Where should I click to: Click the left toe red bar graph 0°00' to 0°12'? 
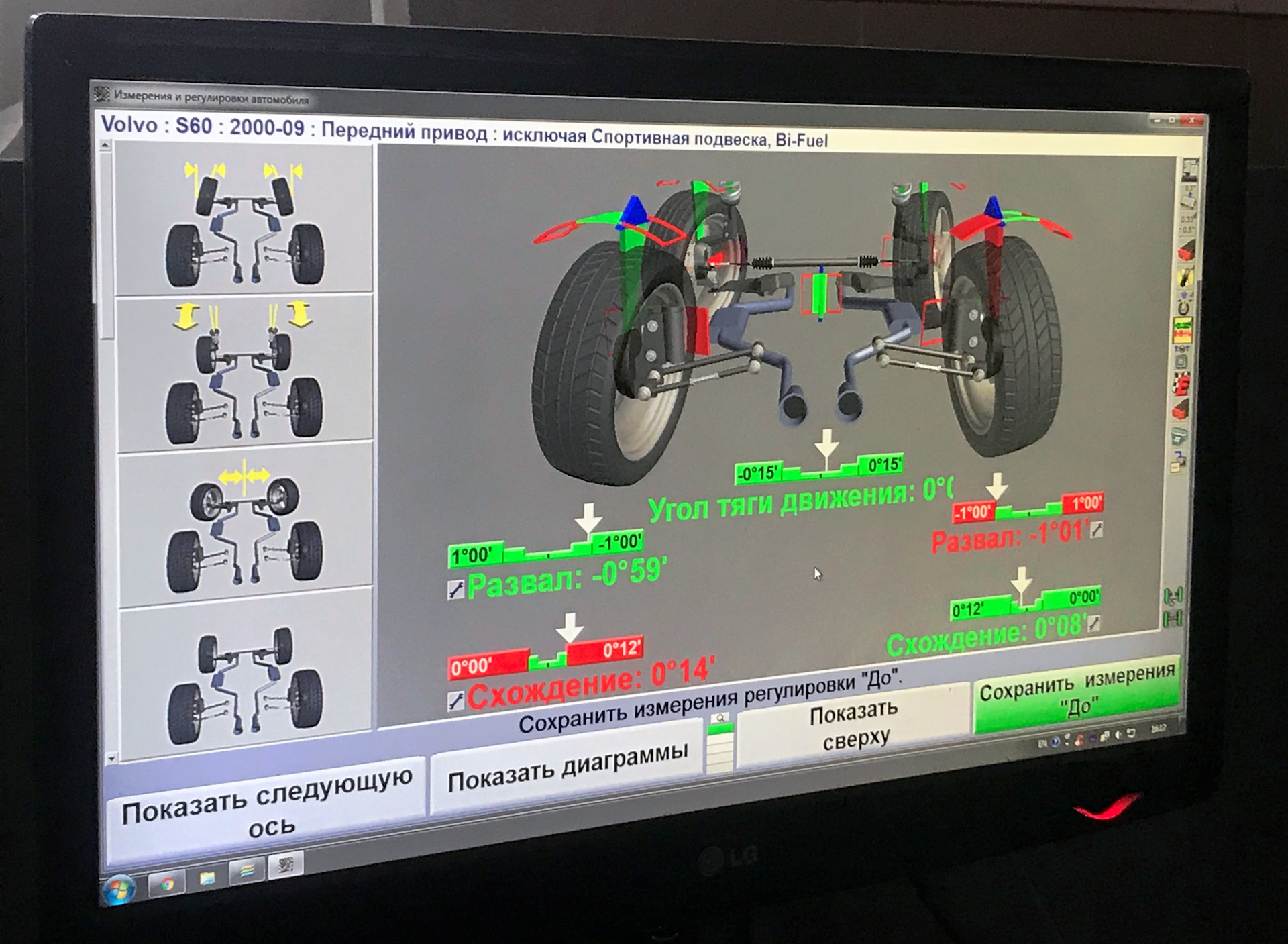(546, 658)
